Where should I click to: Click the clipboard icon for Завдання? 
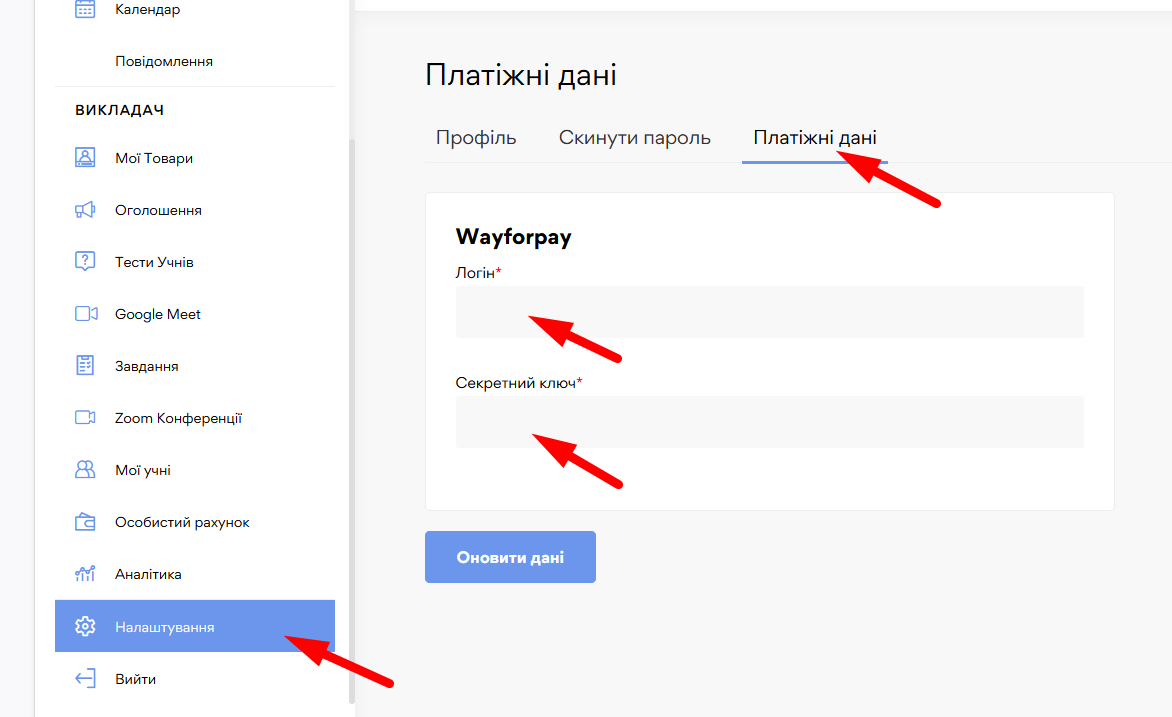pos(85,366)
